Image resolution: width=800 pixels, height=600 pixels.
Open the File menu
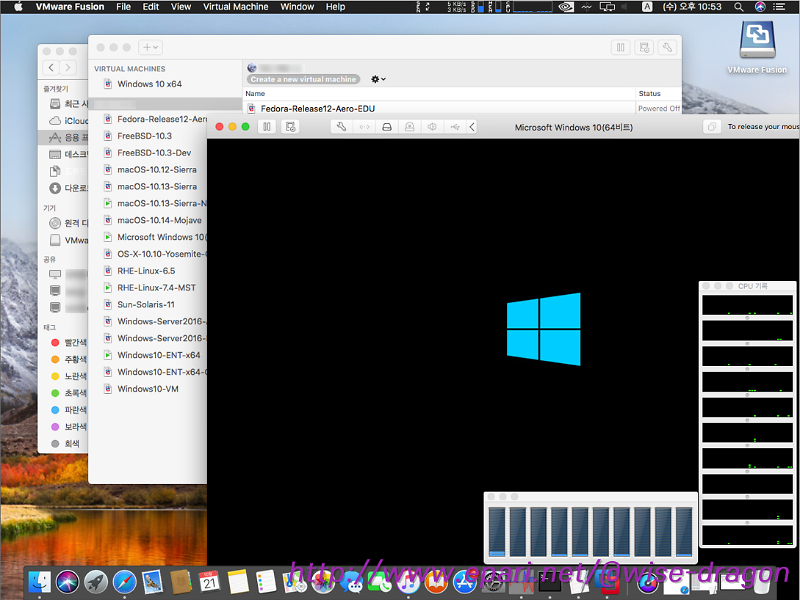(123, 7)
